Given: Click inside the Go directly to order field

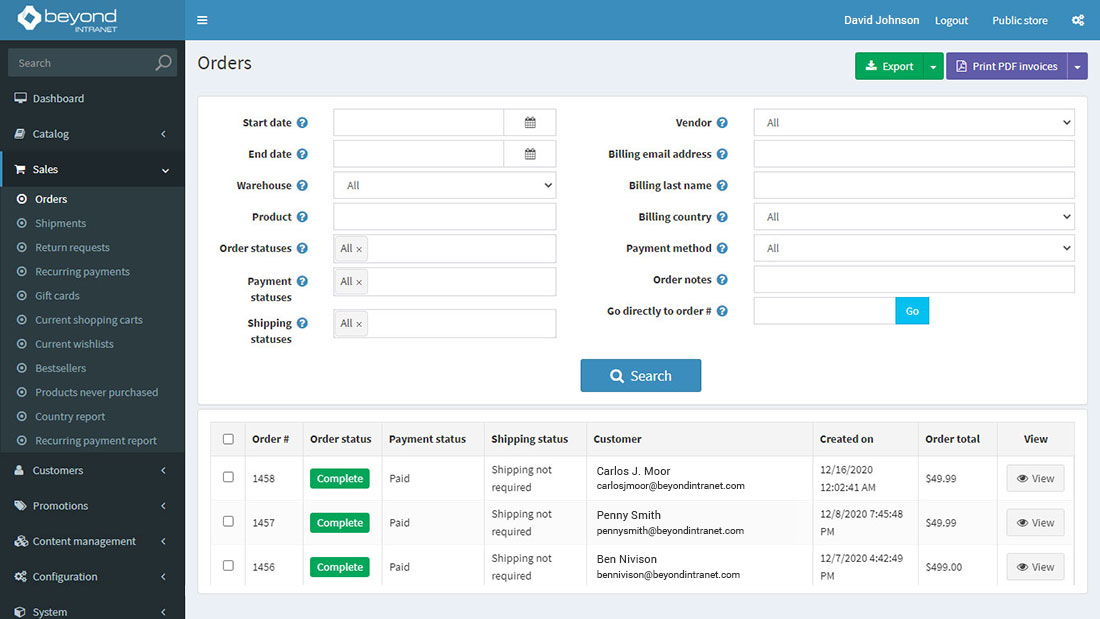Looking at the screenshot, I should [823, 311].
